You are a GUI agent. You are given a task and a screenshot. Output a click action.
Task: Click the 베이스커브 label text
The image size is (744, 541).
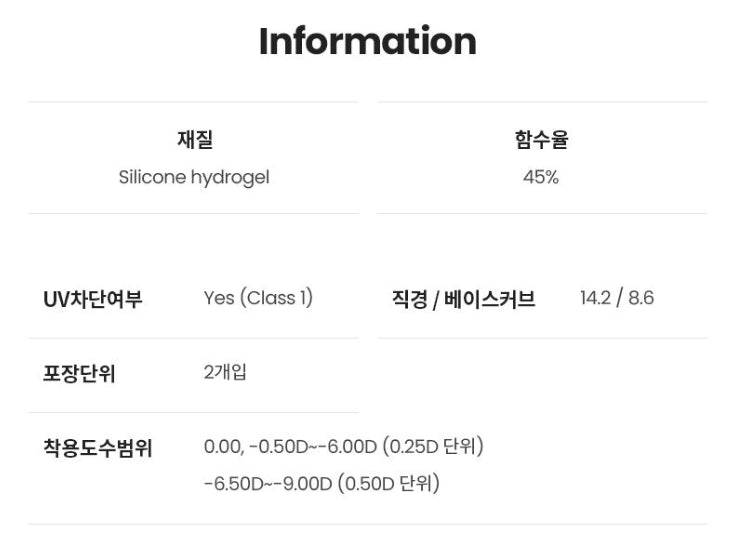point(489,299)
